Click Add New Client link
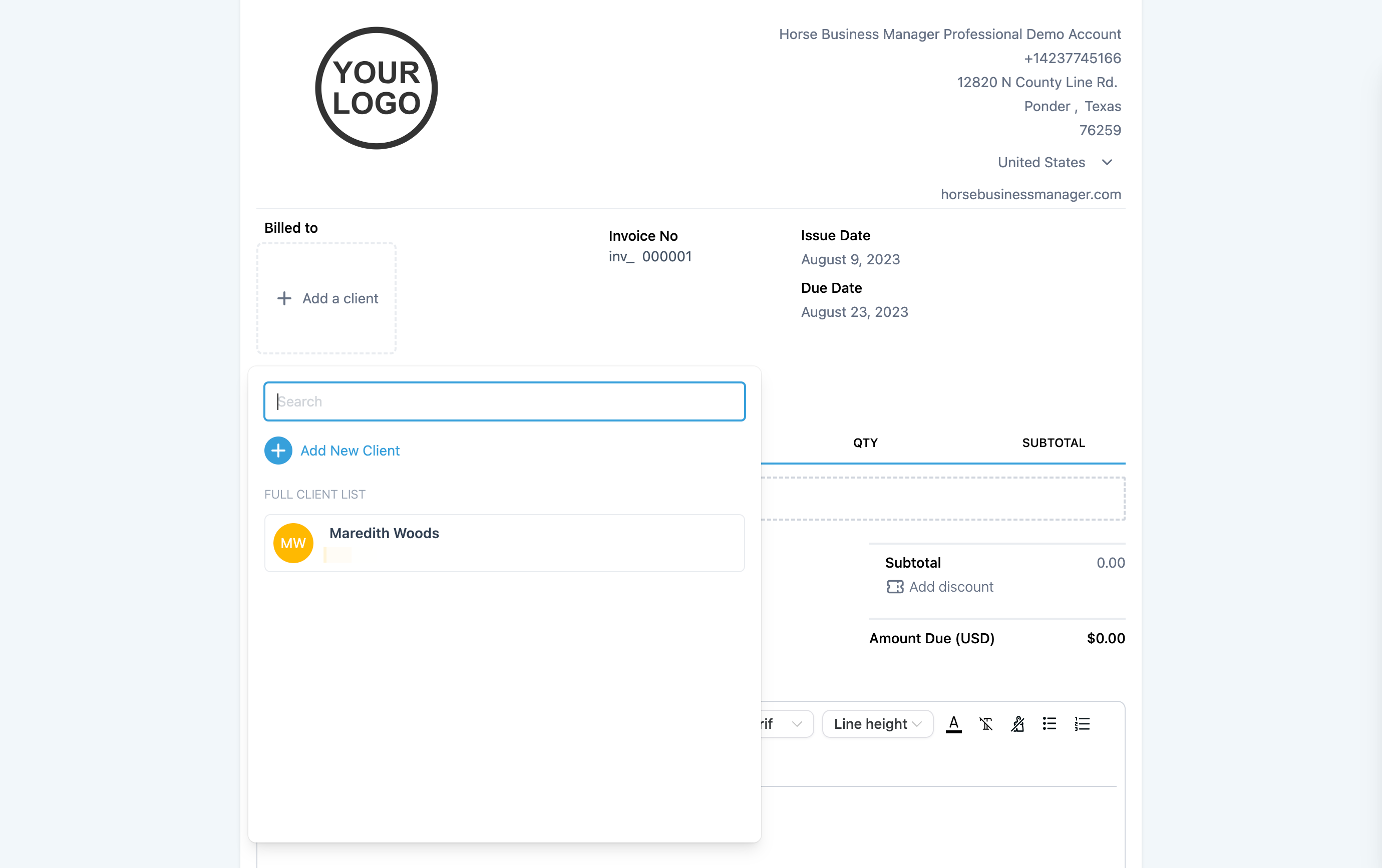The height and width of the screenshot is (868, 1382). (x=350, y=451)
